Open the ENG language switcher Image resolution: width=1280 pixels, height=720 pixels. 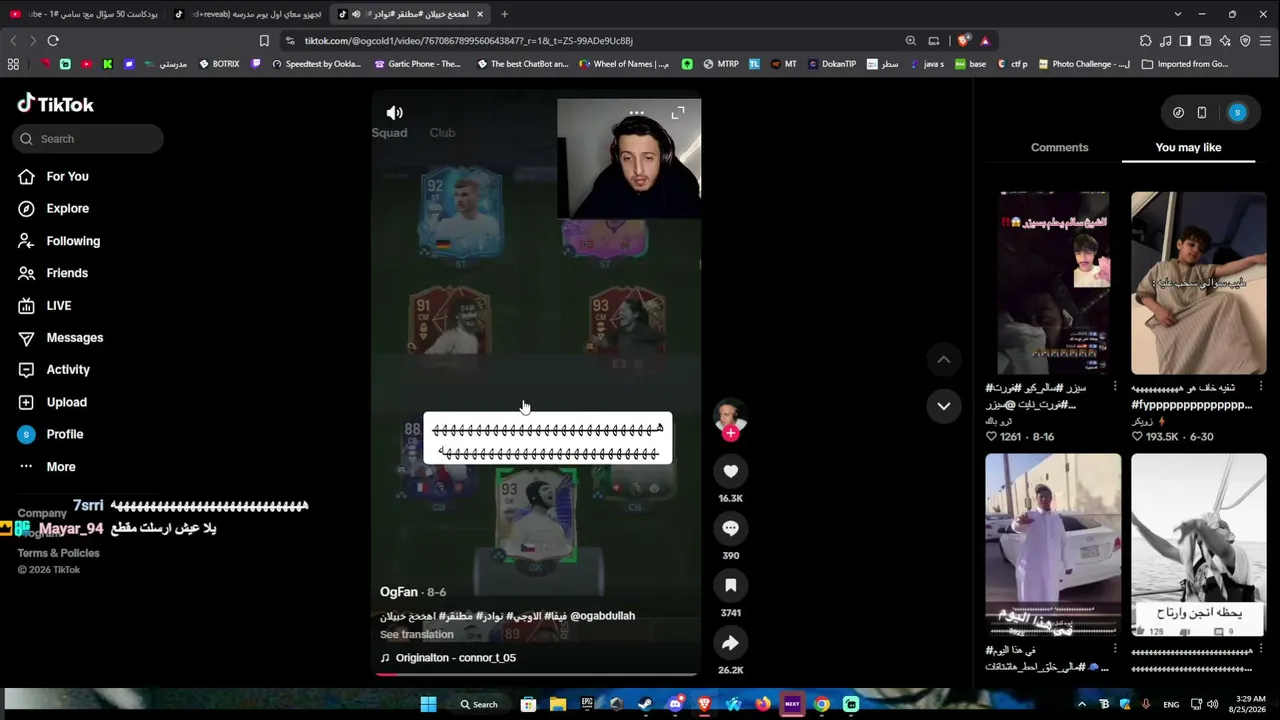[x=1171, y=704]
